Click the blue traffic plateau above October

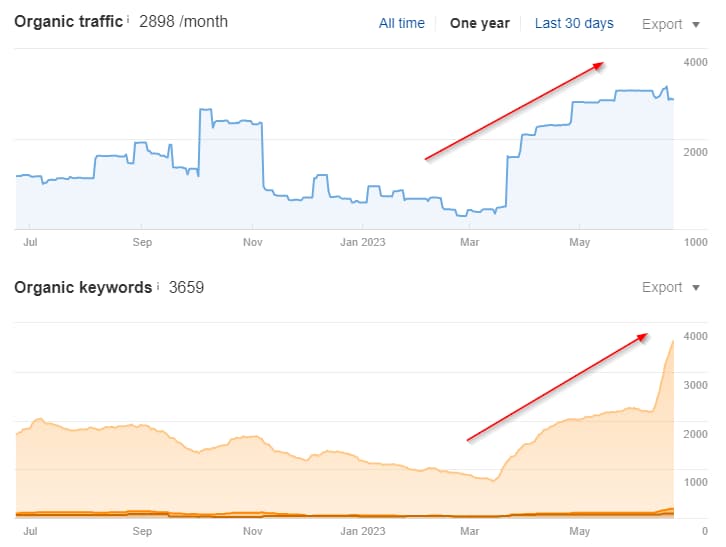pyautogui.click(x=230, y=122)
